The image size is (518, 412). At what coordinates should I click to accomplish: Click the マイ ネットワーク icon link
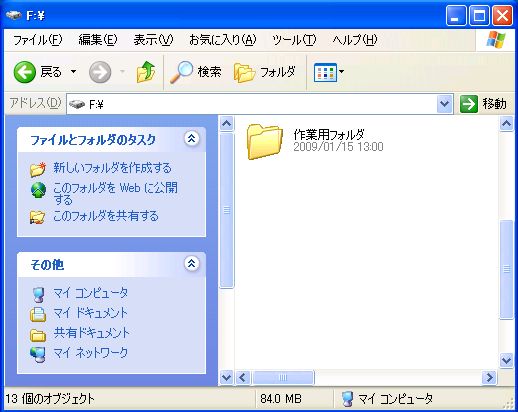tap(38, 355)
